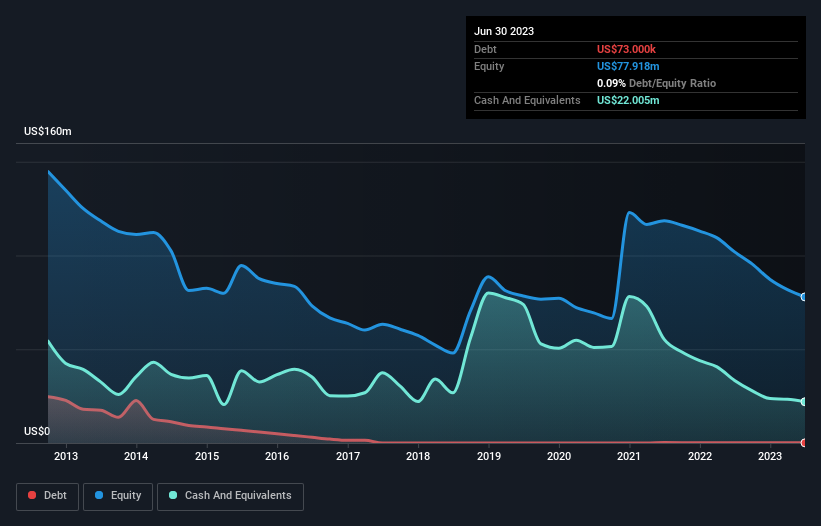Click the US$160m y-axis label
The image size is (821, 526).
(48, 132)
